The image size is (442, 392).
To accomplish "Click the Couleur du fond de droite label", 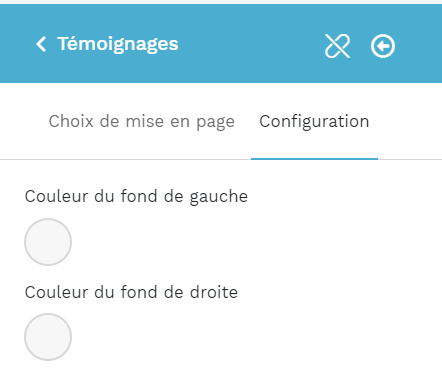I will coord(131,292).
